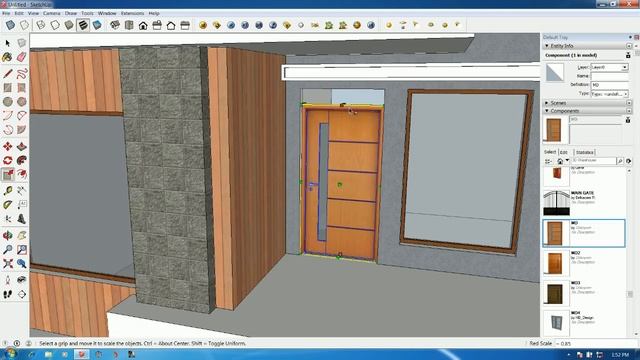Collapse the Components panel

[547, 111]
